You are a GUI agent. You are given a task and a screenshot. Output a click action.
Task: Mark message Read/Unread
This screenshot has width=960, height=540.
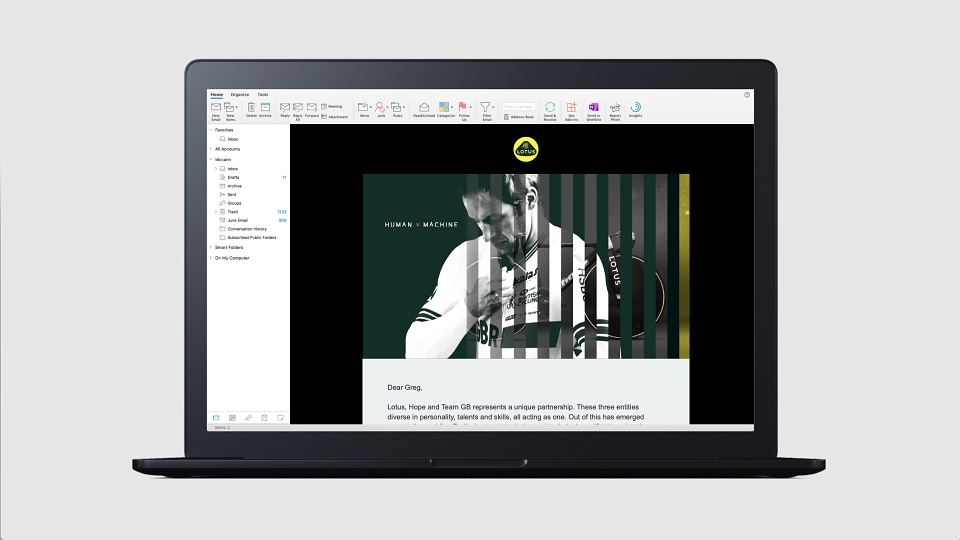424,110
